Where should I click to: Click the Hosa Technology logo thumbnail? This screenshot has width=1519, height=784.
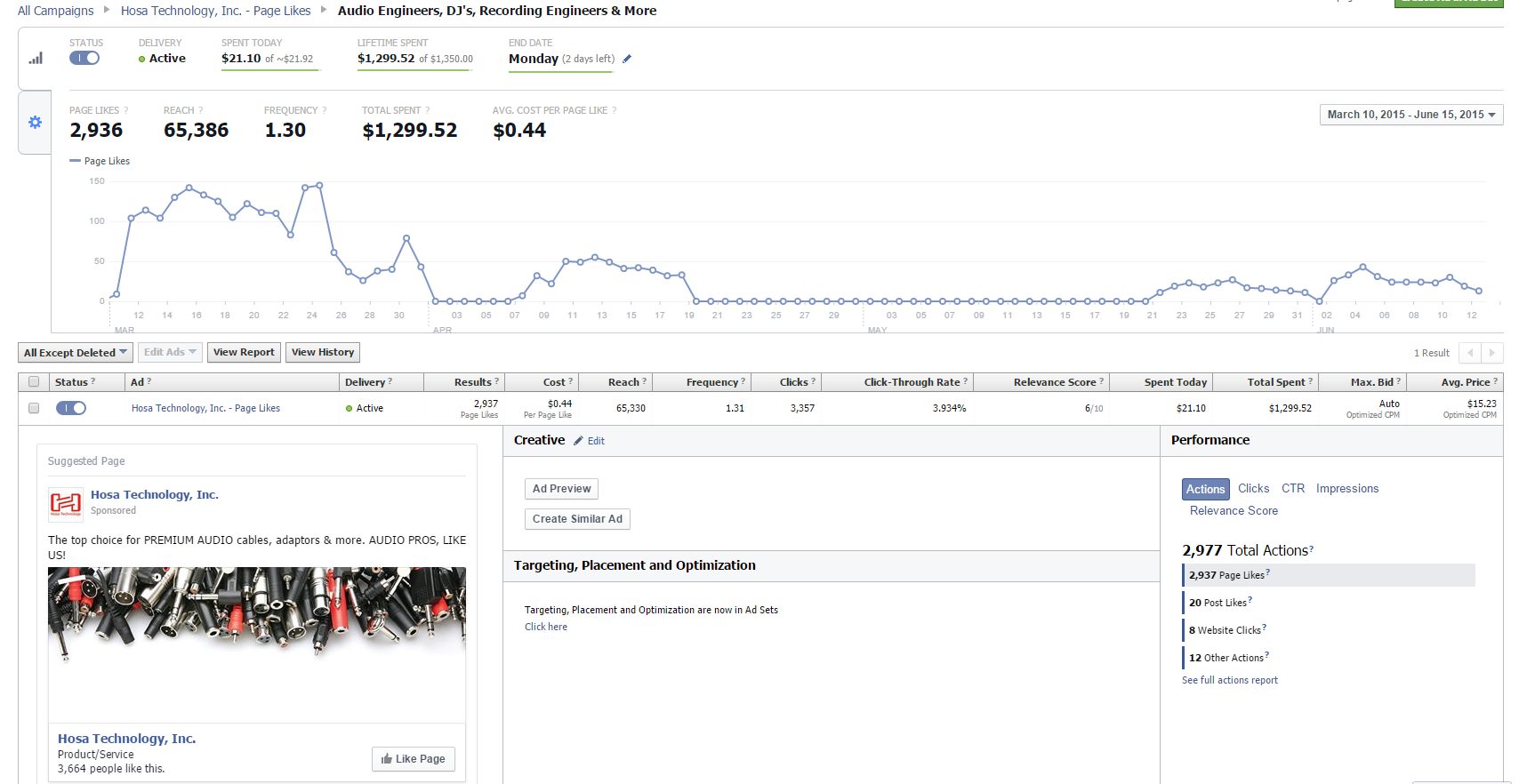(66, 504)
